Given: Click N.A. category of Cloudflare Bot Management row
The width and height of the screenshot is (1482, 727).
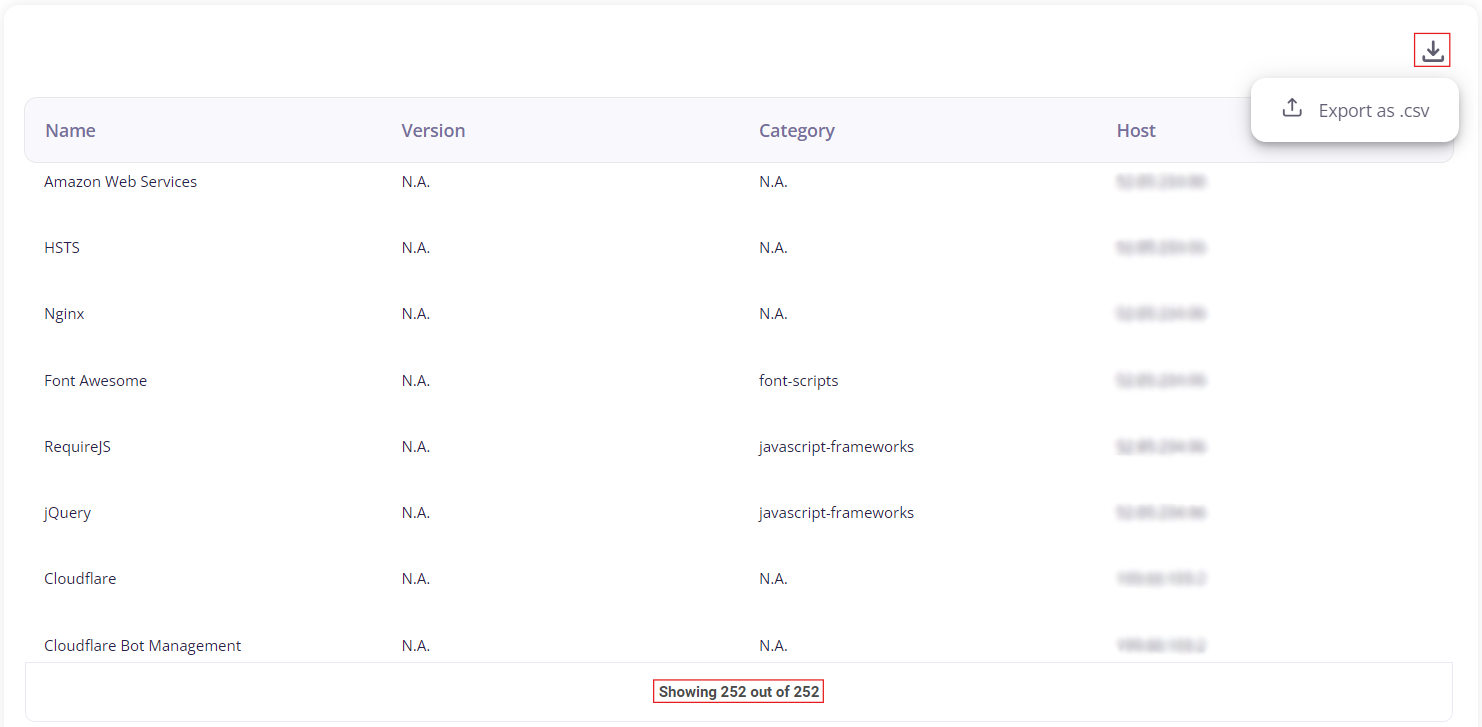Looking at the screenshot, I should pyautogui.click(x=773, y=646).
